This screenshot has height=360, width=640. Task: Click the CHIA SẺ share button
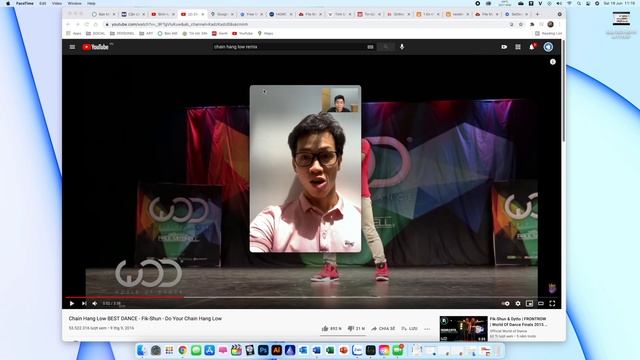[x=383, y=329]
